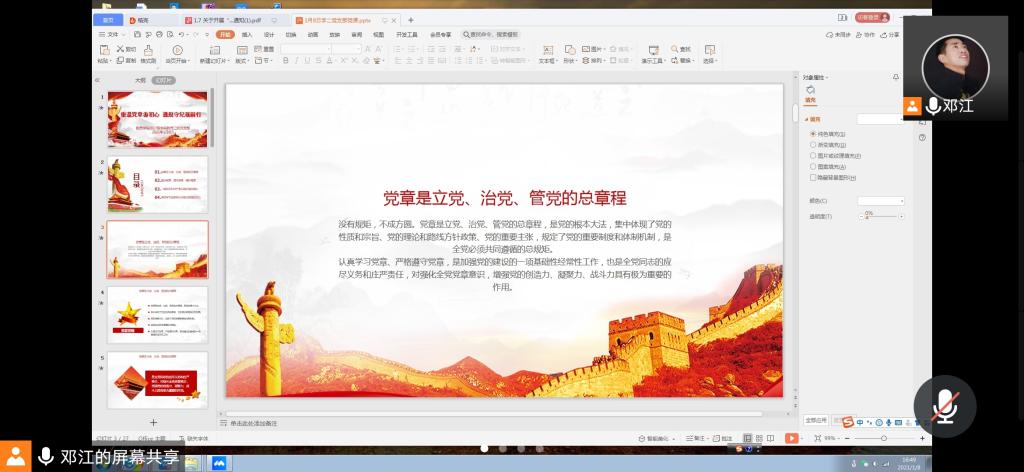The width and height of the screenshot is (1024, 472).
Task: Start slideshow from current slide icon
Action: (177, 50)
